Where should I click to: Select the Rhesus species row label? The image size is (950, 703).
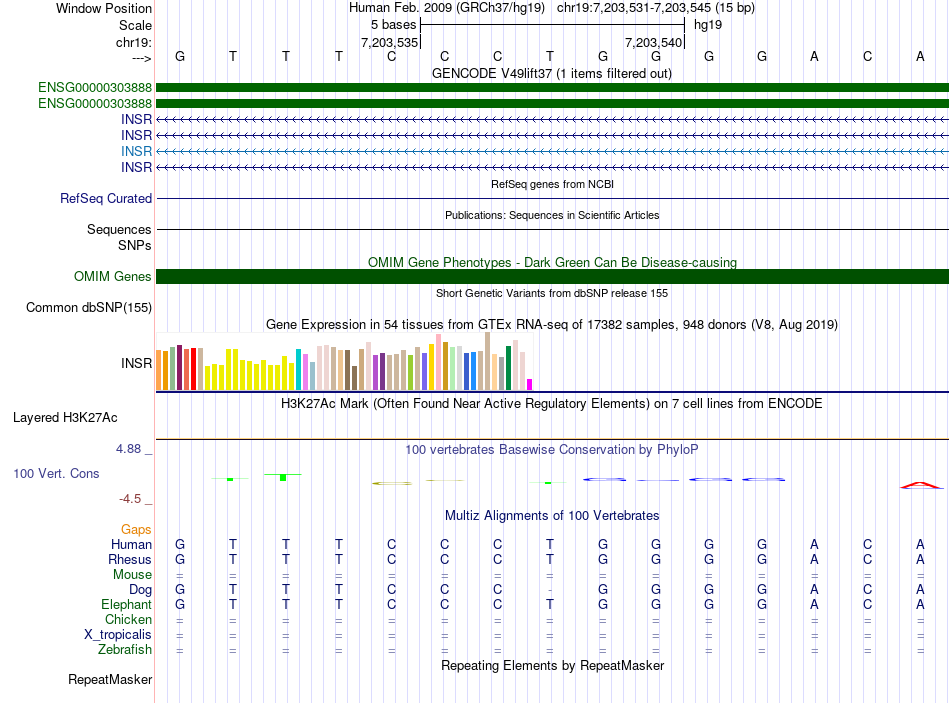click(130, 560)
